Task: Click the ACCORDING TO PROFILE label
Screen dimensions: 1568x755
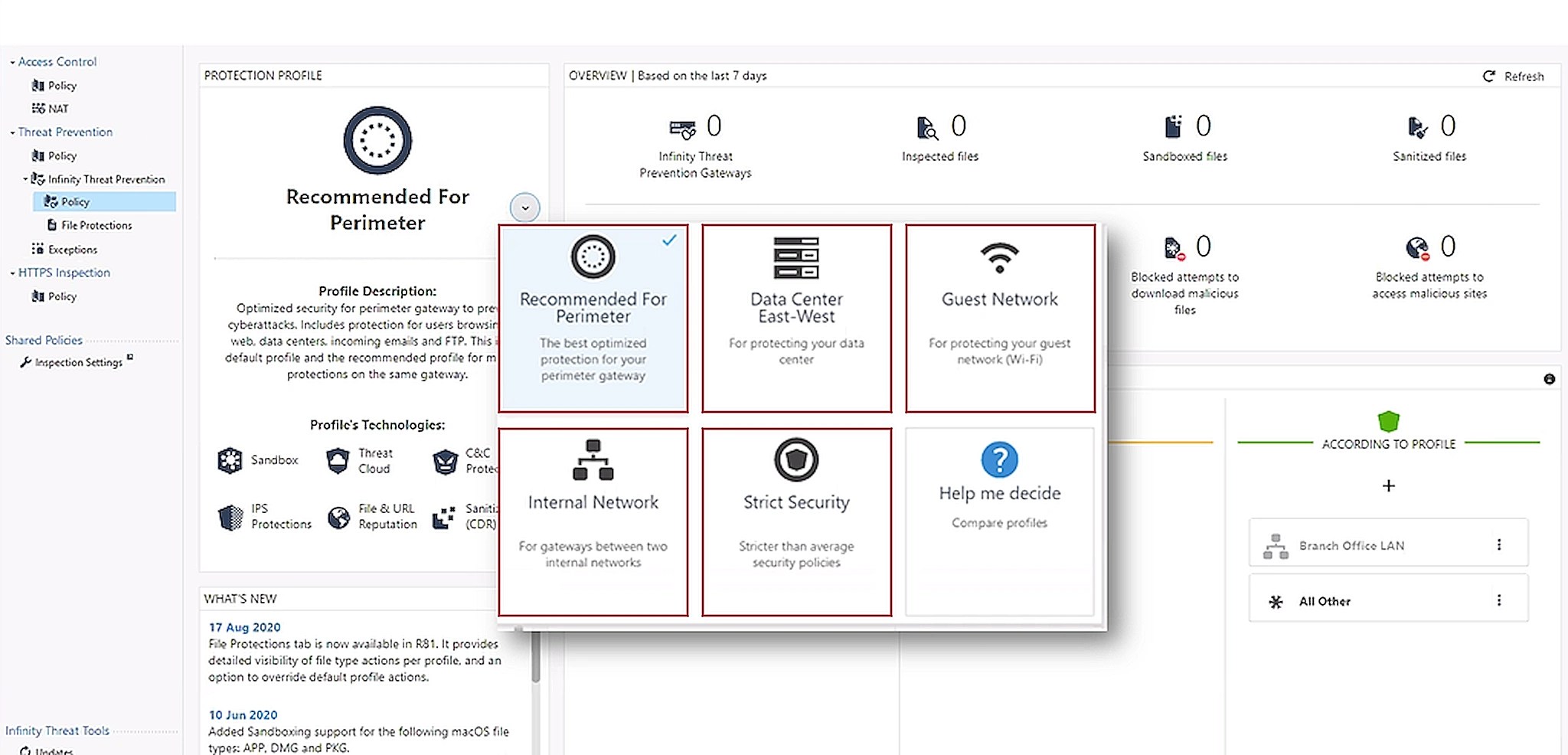Action: [x=1389, y=445]
